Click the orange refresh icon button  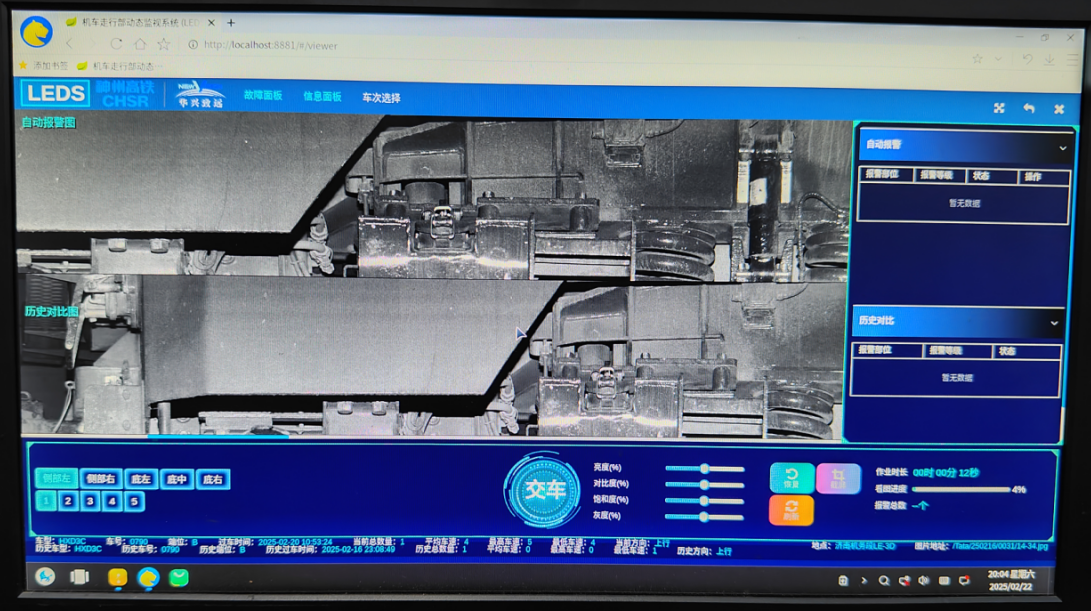tap(791, 510)
